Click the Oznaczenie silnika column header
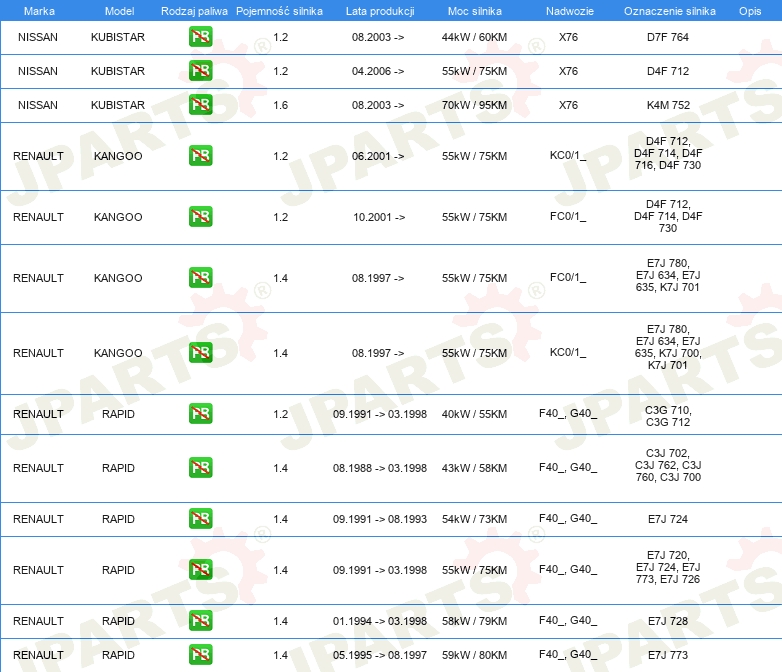This screenshot has height=672, width=782. pyautogui.click(x=670, y=11)
